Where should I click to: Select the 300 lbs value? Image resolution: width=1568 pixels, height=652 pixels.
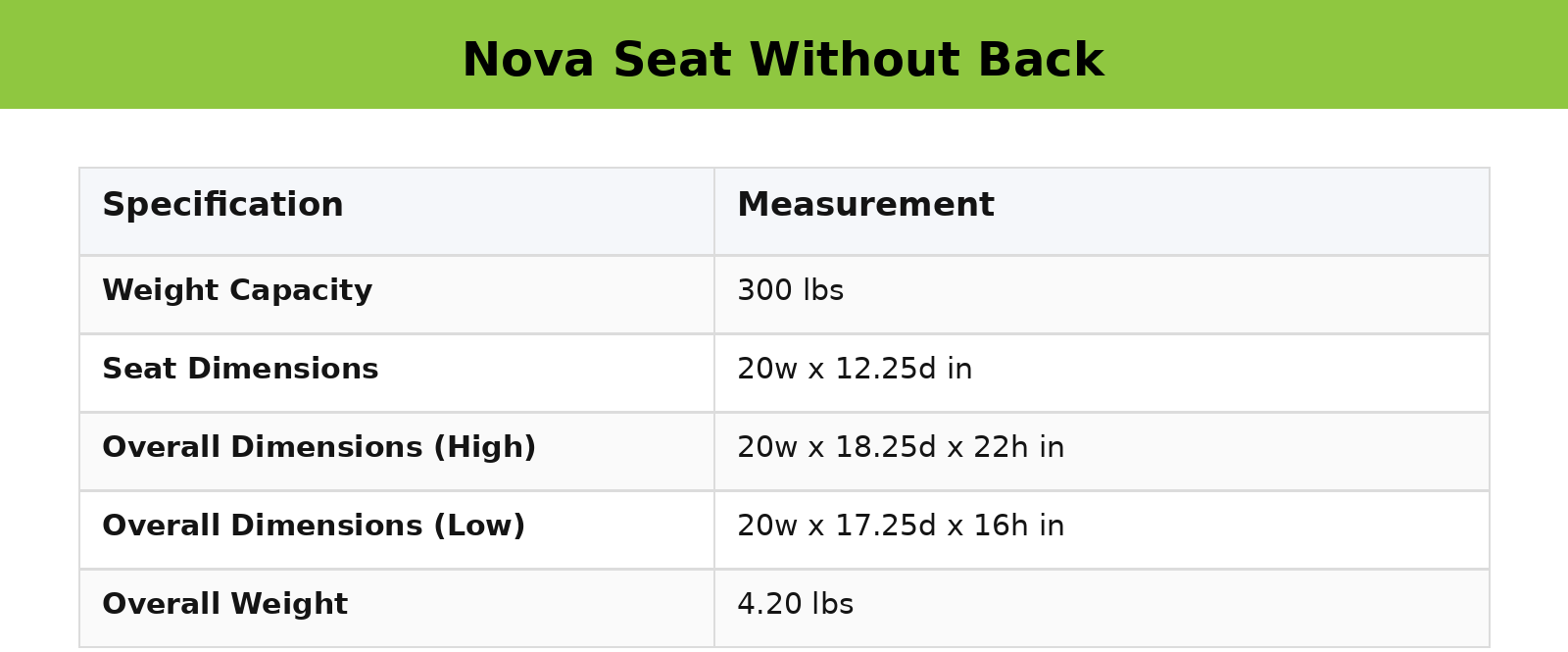click(790, 291)
